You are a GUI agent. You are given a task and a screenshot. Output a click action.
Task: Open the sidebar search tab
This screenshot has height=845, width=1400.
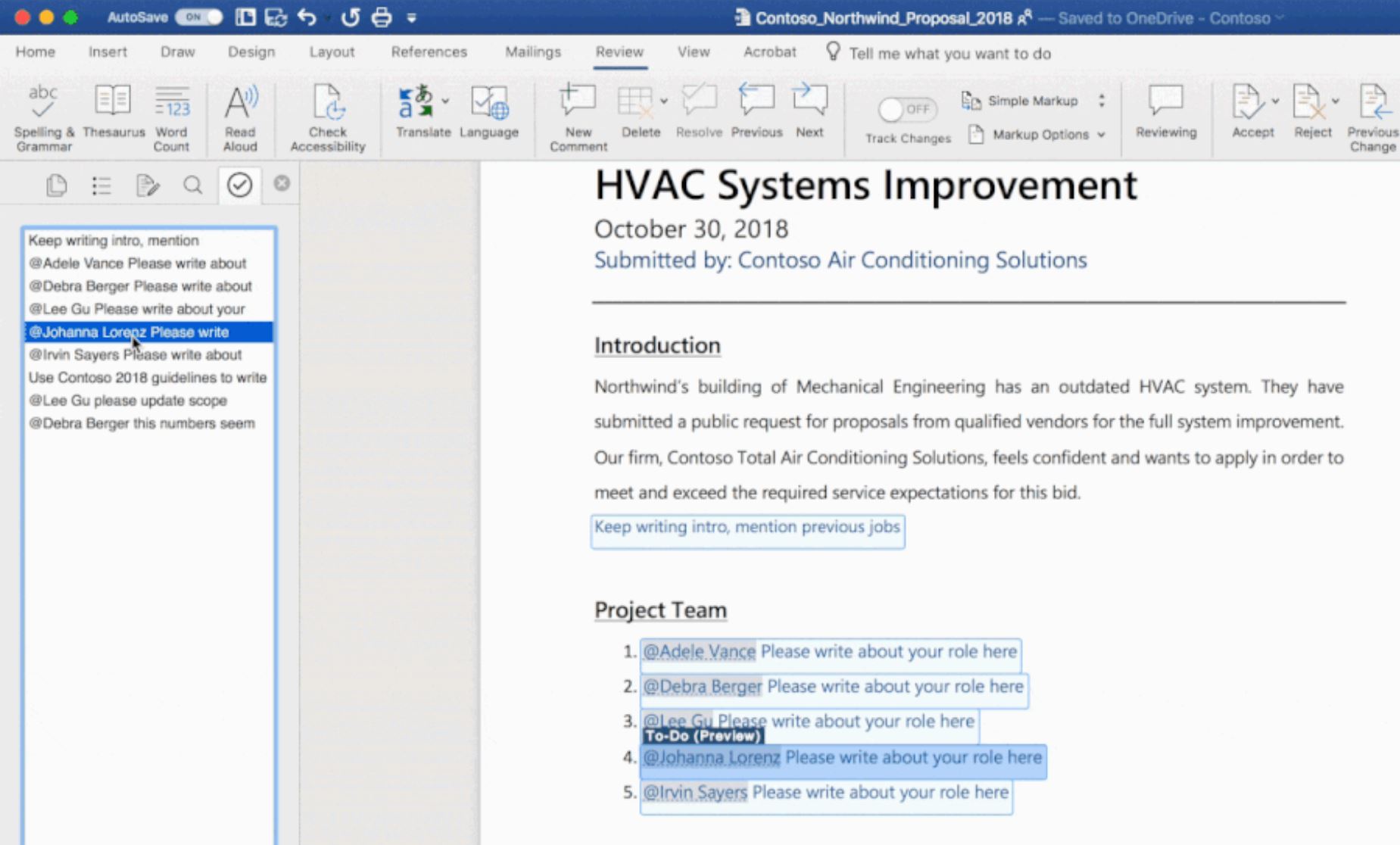point(193,186)
